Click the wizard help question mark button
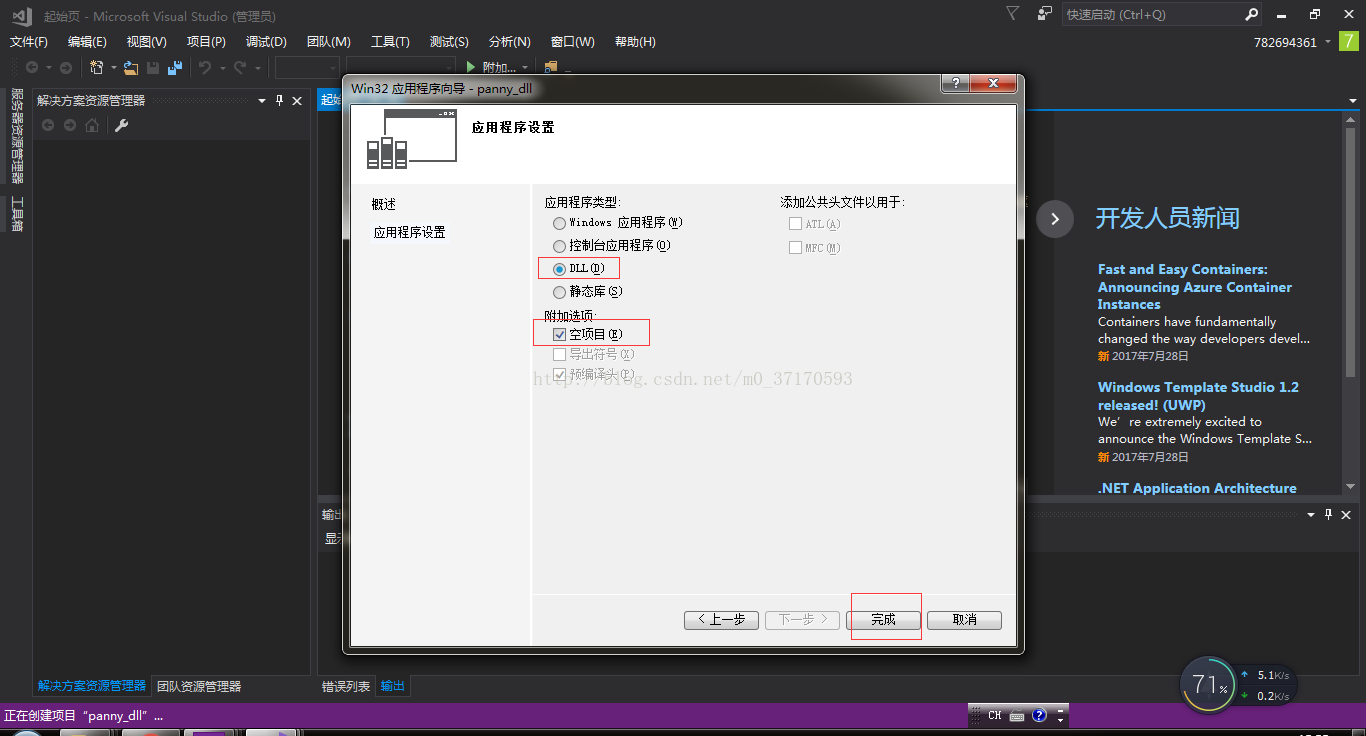This screenshot has height=736, width=1366. point(955,83)
